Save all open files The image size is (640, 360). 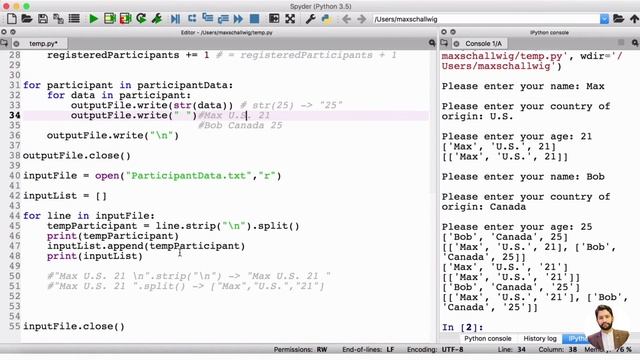click(x=58, y=19)
